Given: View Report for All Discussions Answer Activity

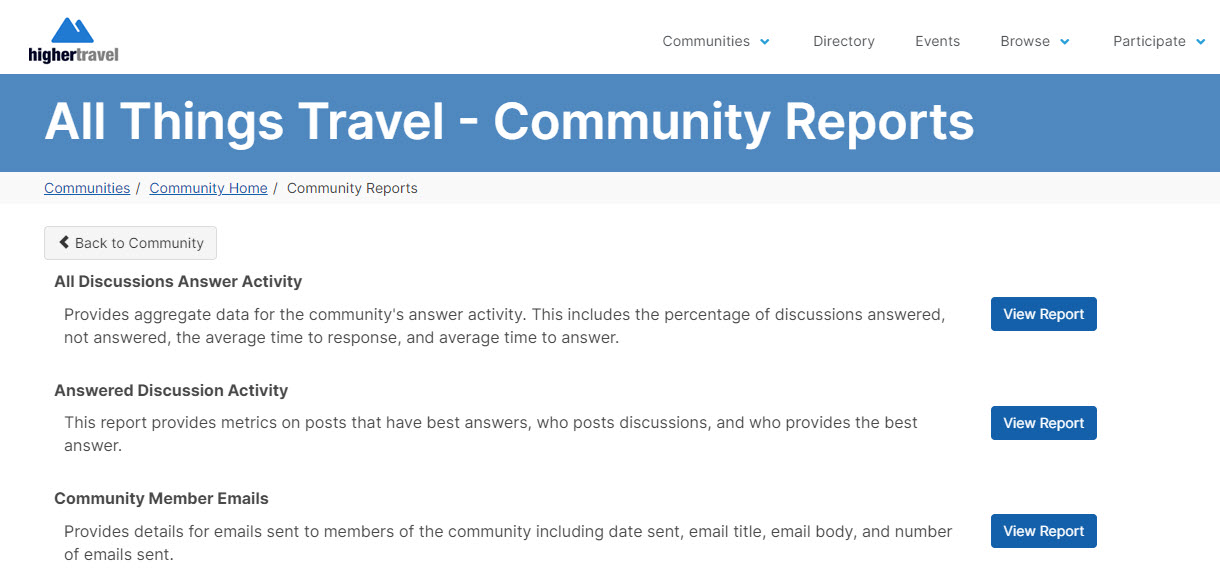Looking at the screenshot, I should pyautogui.click(x=1043, y=314).
